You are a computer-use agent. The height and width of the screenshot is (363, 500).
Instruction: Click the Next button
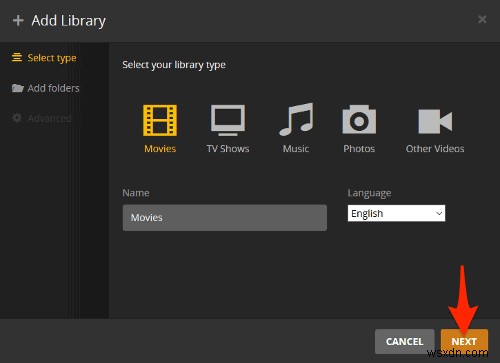[464, 341]
